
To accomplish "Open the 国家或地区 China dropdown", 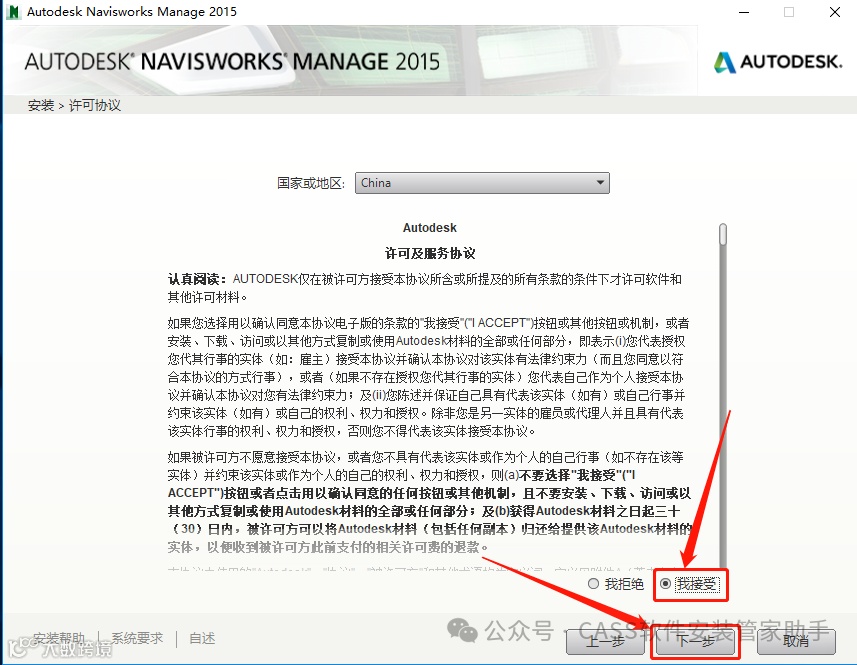I will click(x=482, y=183).
